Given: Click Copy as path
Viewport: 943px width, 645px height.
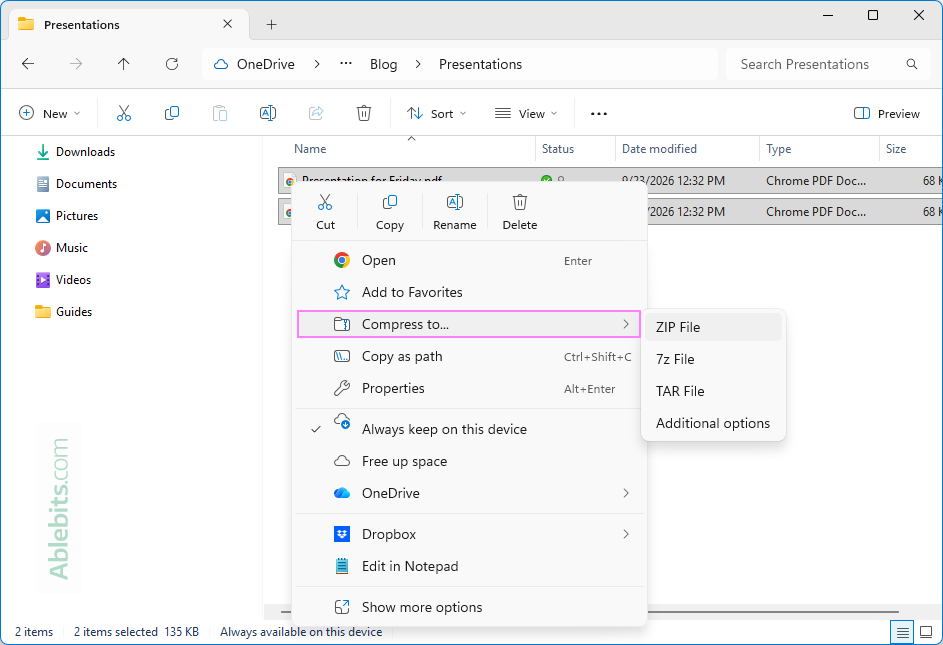Looking at the screenshot, I should point(468,356).
